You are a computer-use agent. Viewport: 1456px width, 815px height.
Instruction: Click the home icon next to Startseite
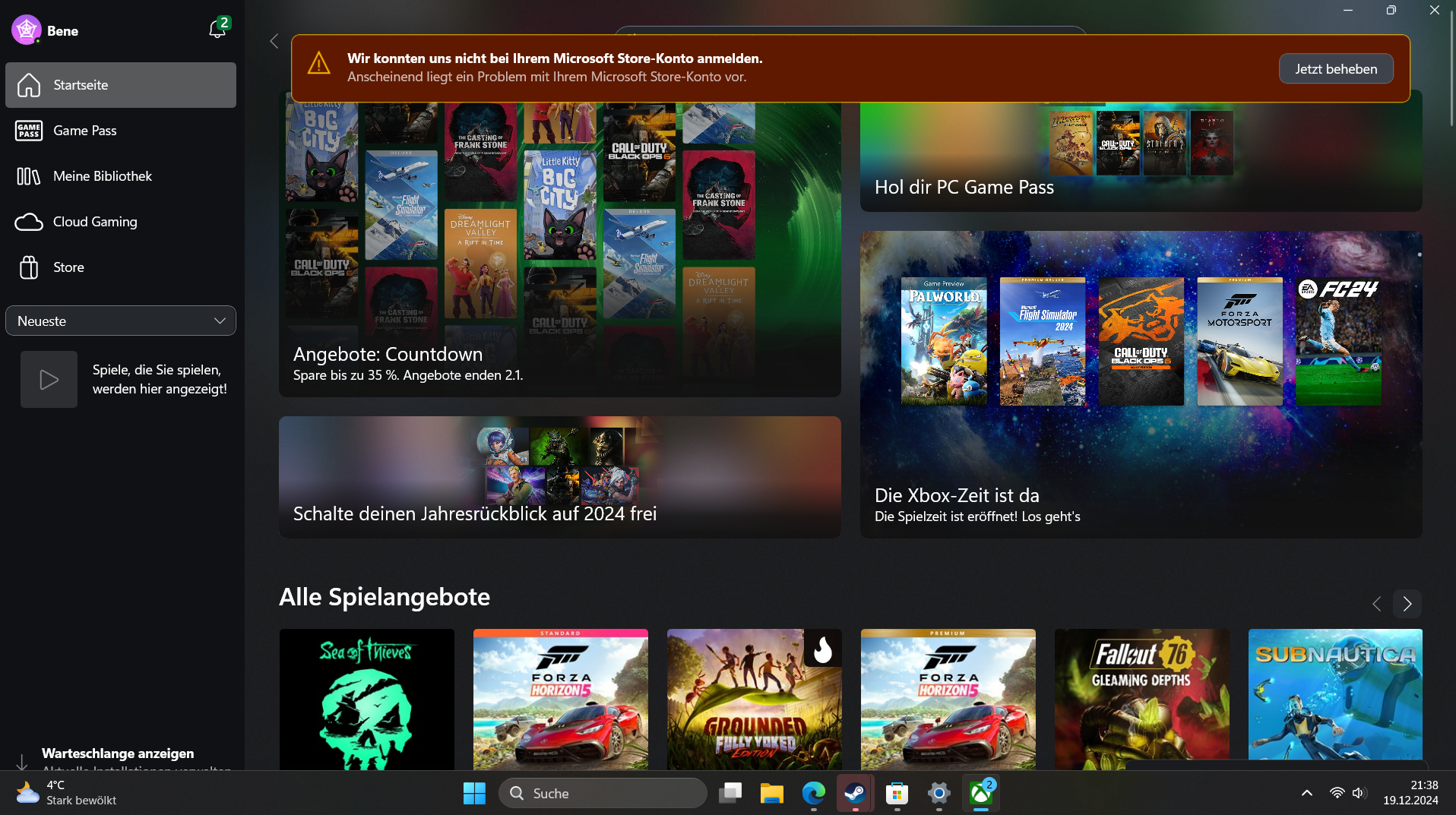tap(29, 85)
